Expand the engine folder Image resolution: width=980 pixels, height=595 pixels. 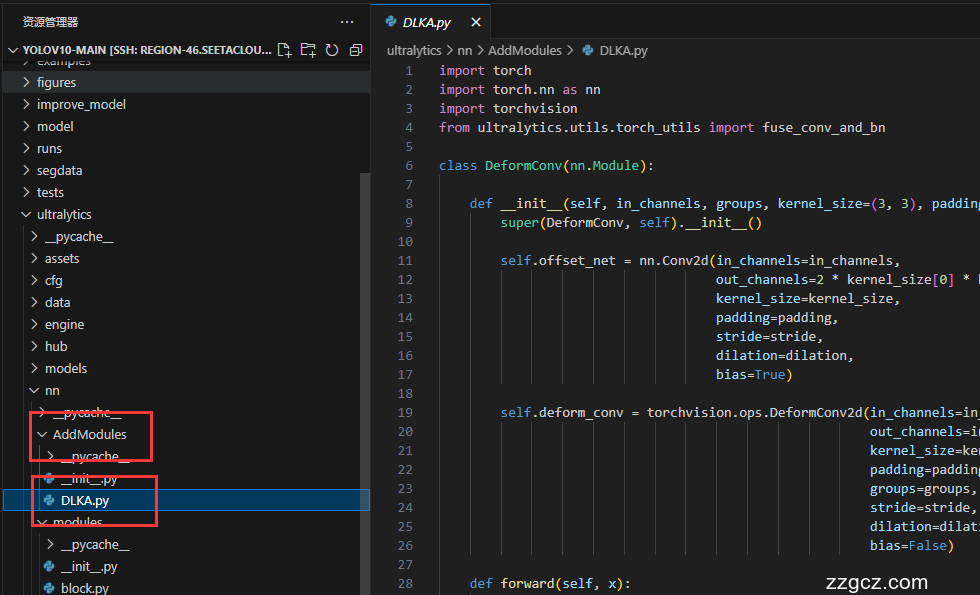64,324
